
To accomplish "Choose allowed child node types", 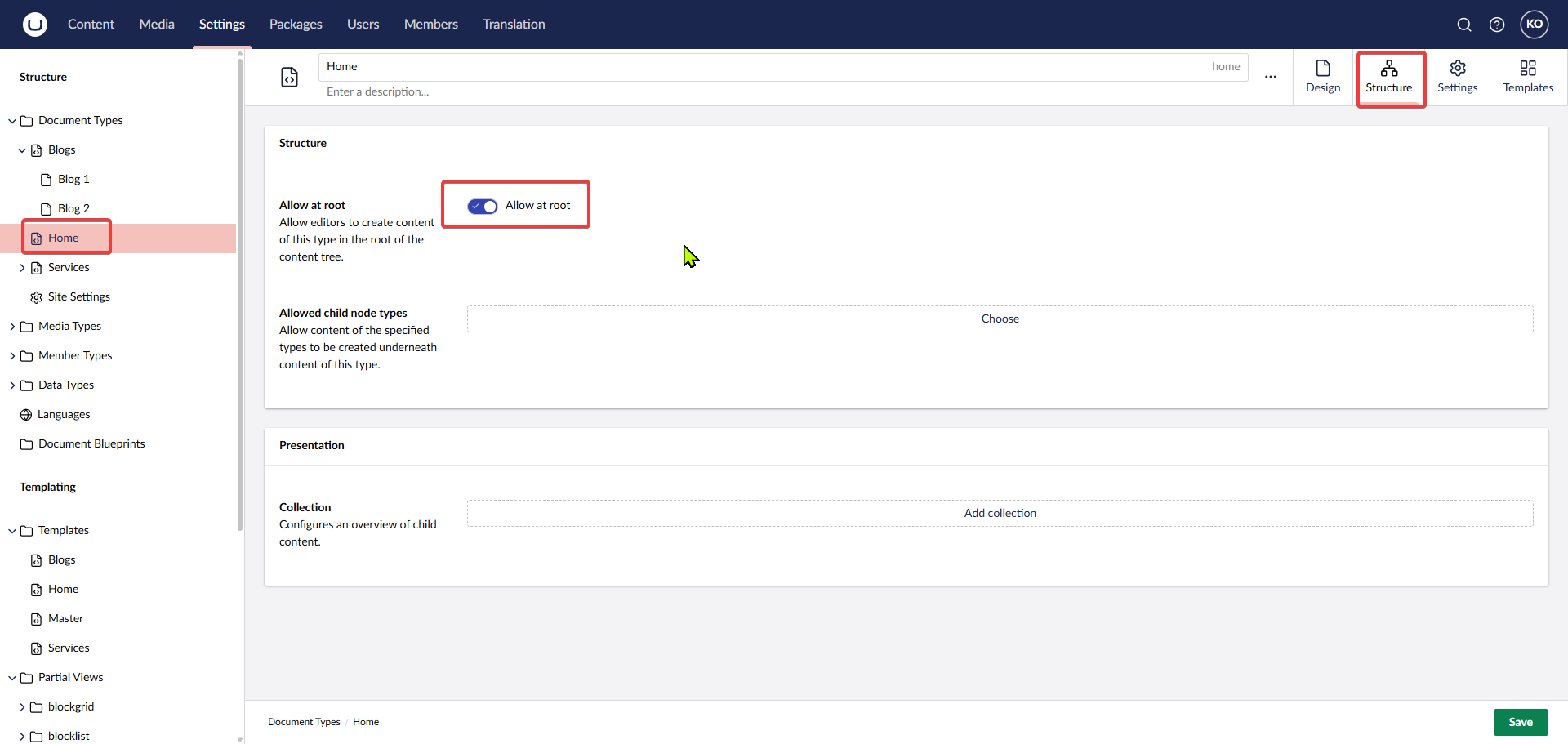I will pyautogui.click(x=1000, y=319).
